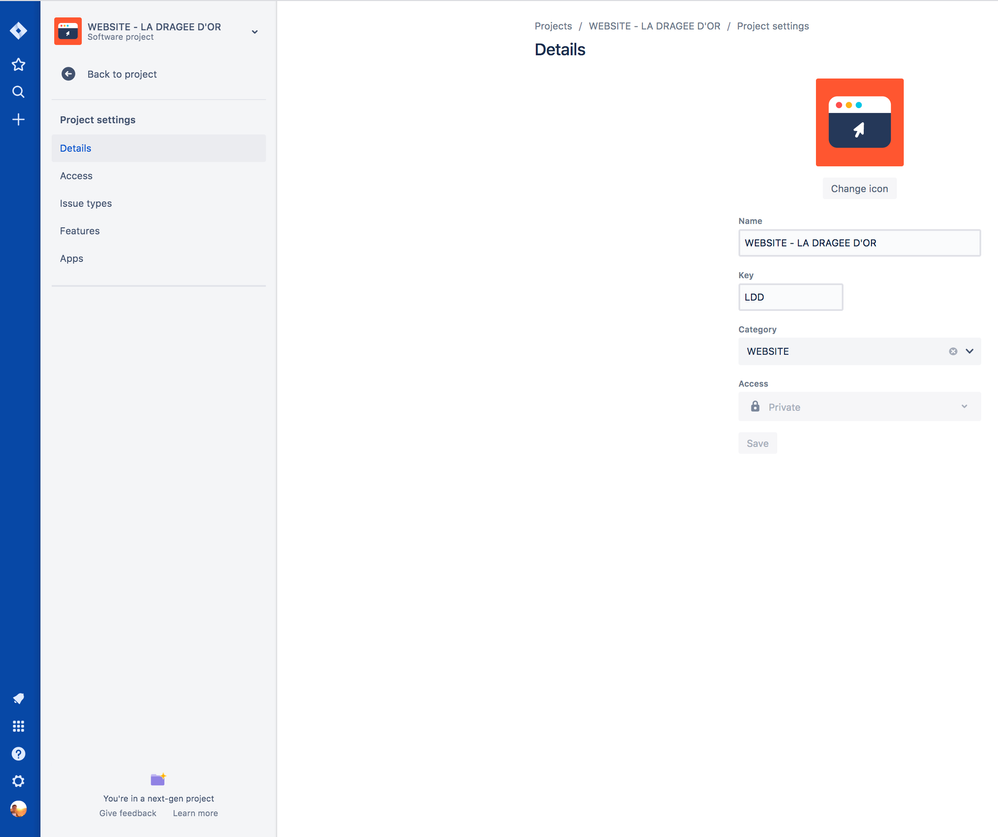Click Details page heading
This screenshot has height=837, width=998.
click(559, 50)
